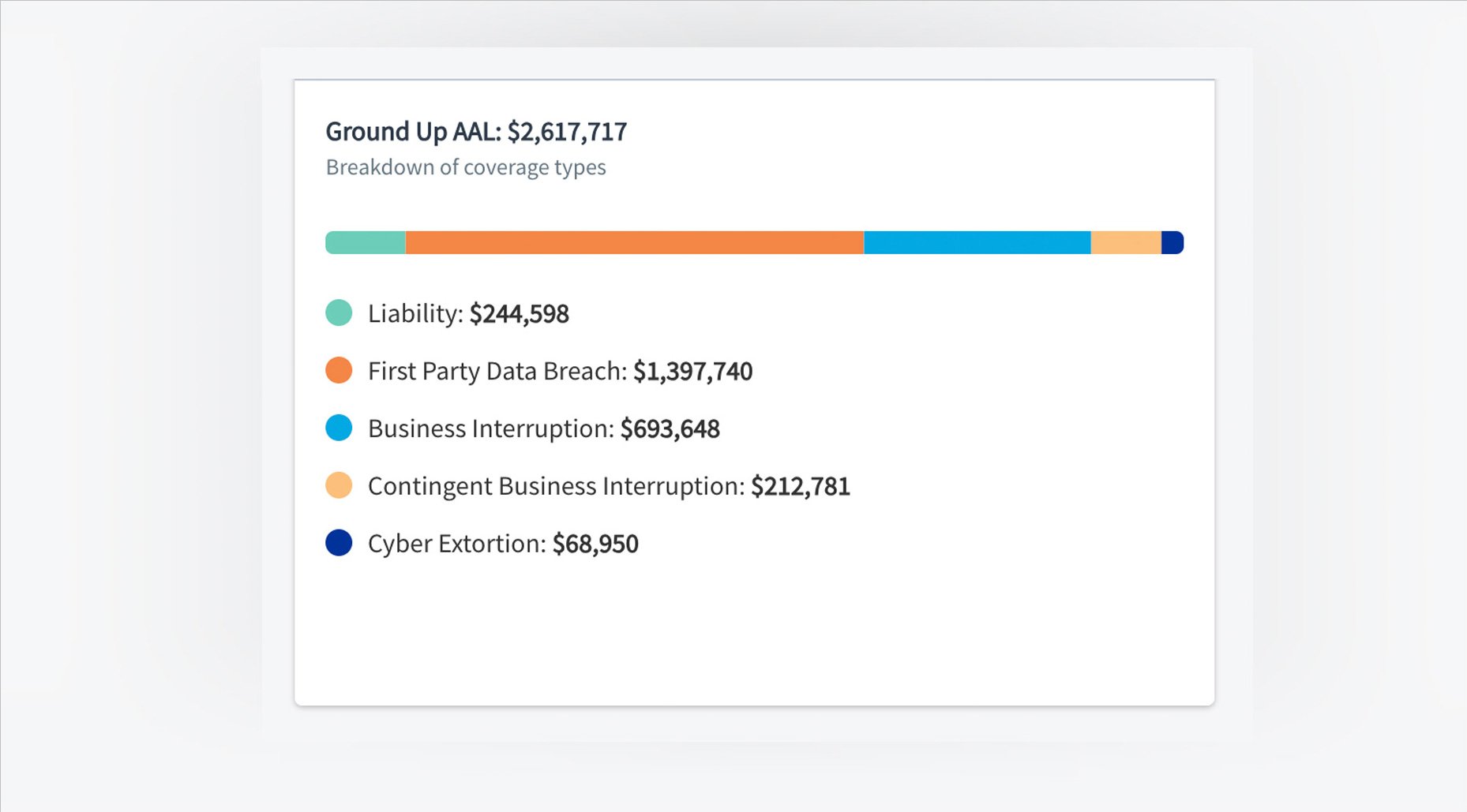
Task: Click the teal legend dot beside Liability
Action: (339, 312)
